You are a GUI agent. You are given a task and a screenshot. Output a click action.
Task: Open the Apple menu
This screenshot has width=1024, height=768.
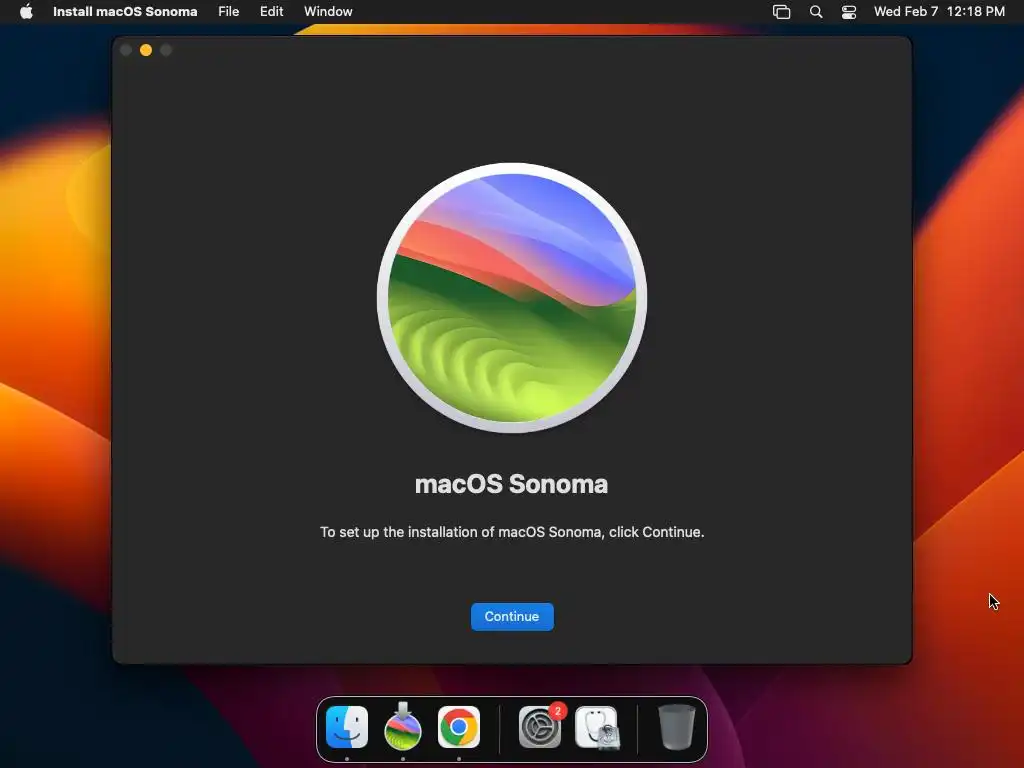tap(26, 12)
